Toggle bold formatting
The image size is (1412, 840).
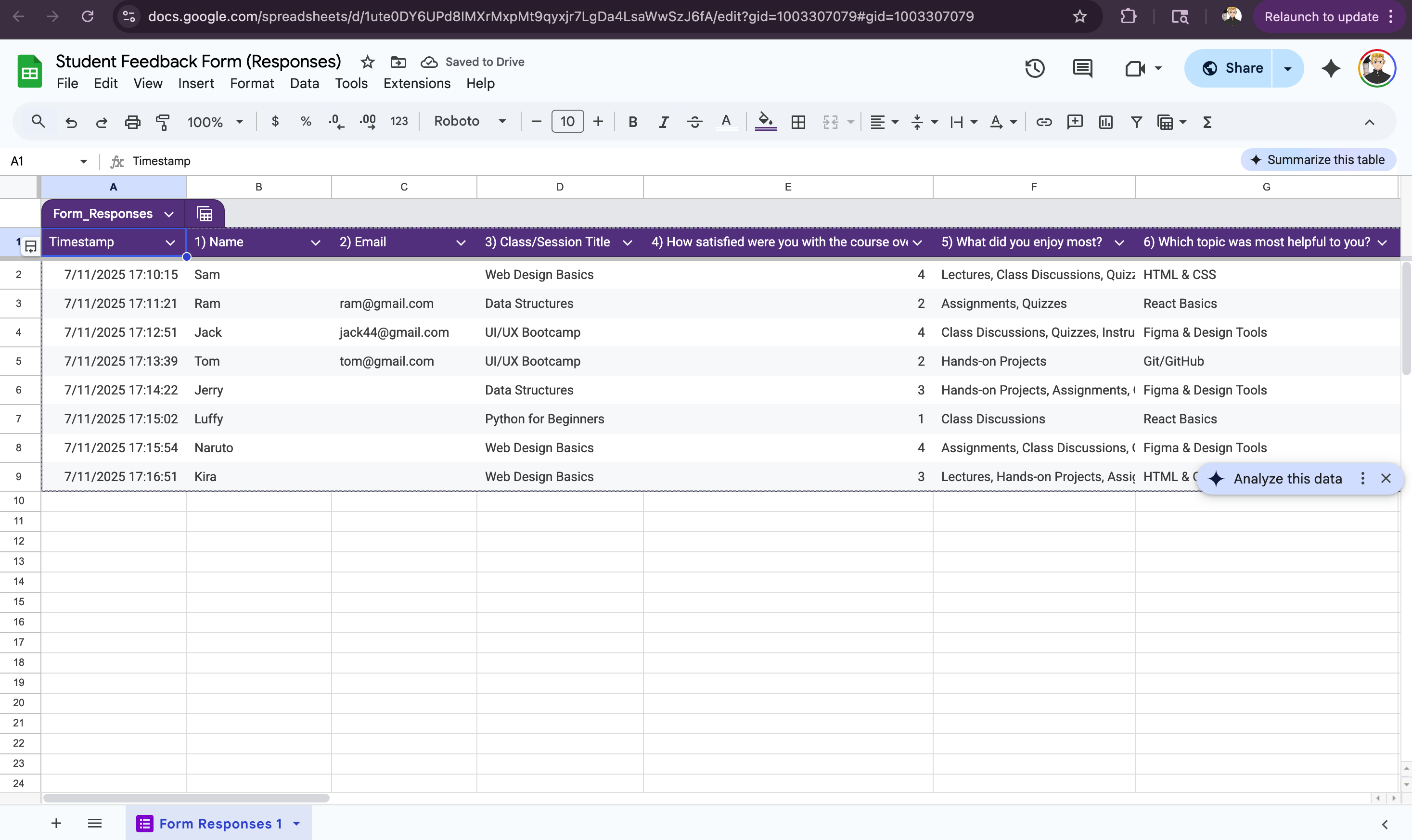pyautogui.click(x=633, y=122)
